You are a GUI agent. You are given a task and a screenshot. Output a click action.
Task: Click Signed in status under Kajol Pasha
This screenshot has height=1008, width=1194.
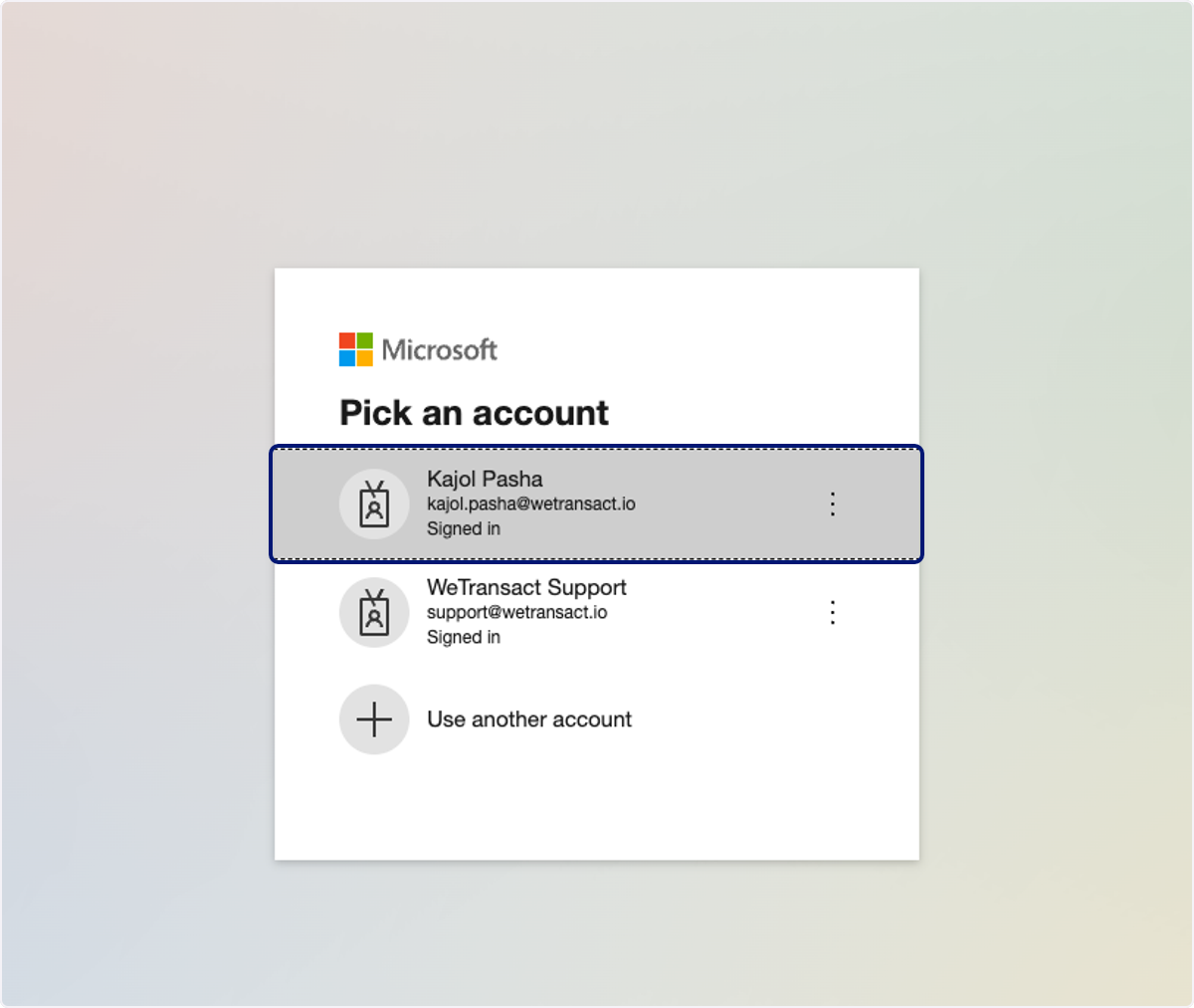(464, 528)
